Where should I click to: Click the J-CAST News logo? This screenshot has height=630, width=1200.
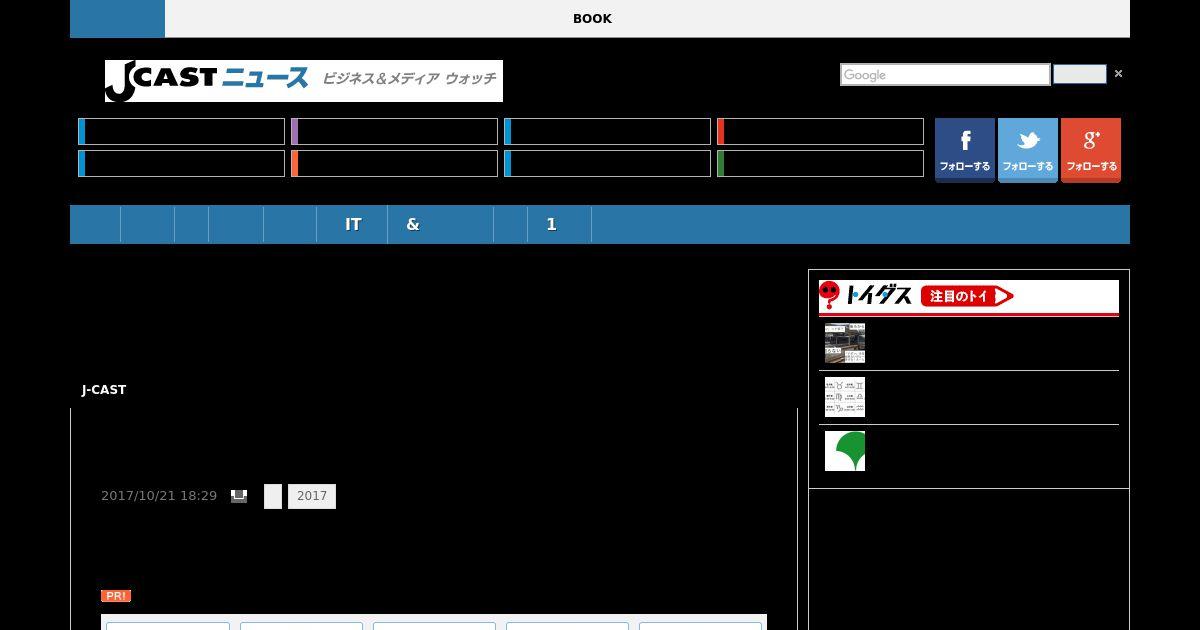tap(304, 81)
